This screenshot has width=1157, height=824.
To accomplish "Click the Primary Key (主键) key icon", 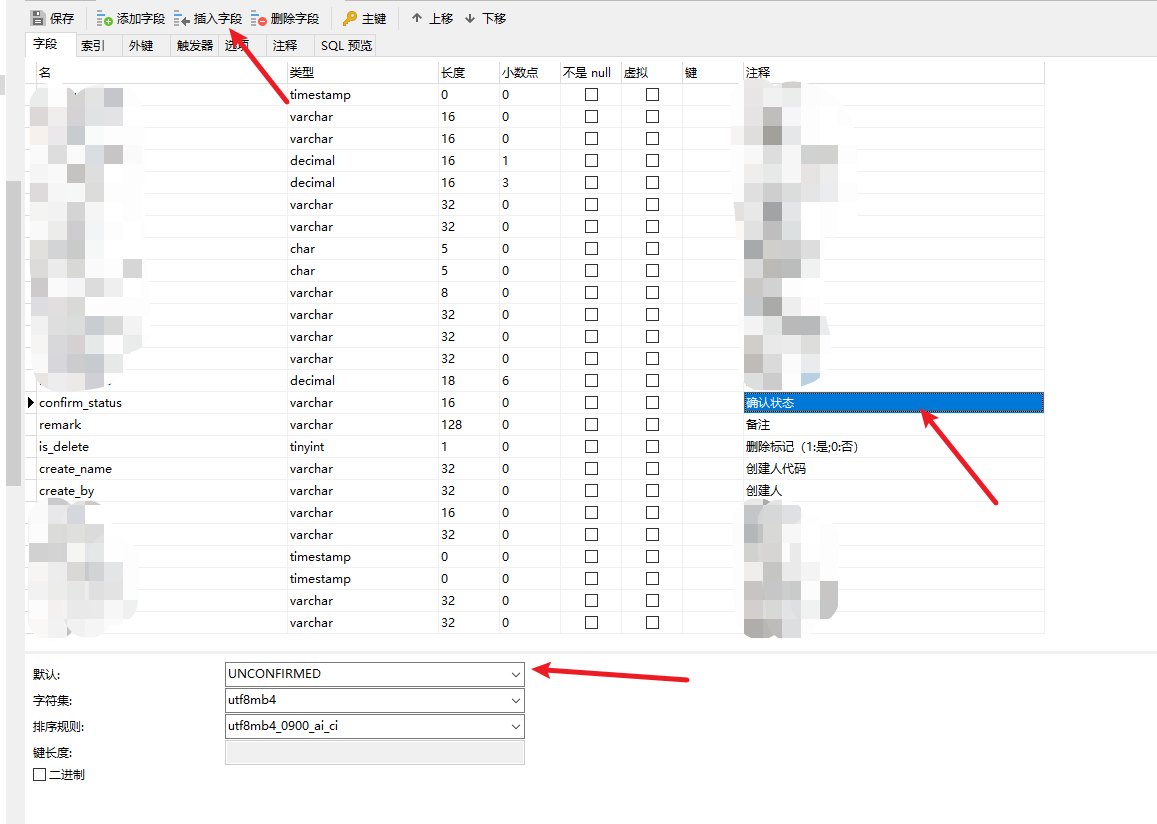I will pos(350,18).
